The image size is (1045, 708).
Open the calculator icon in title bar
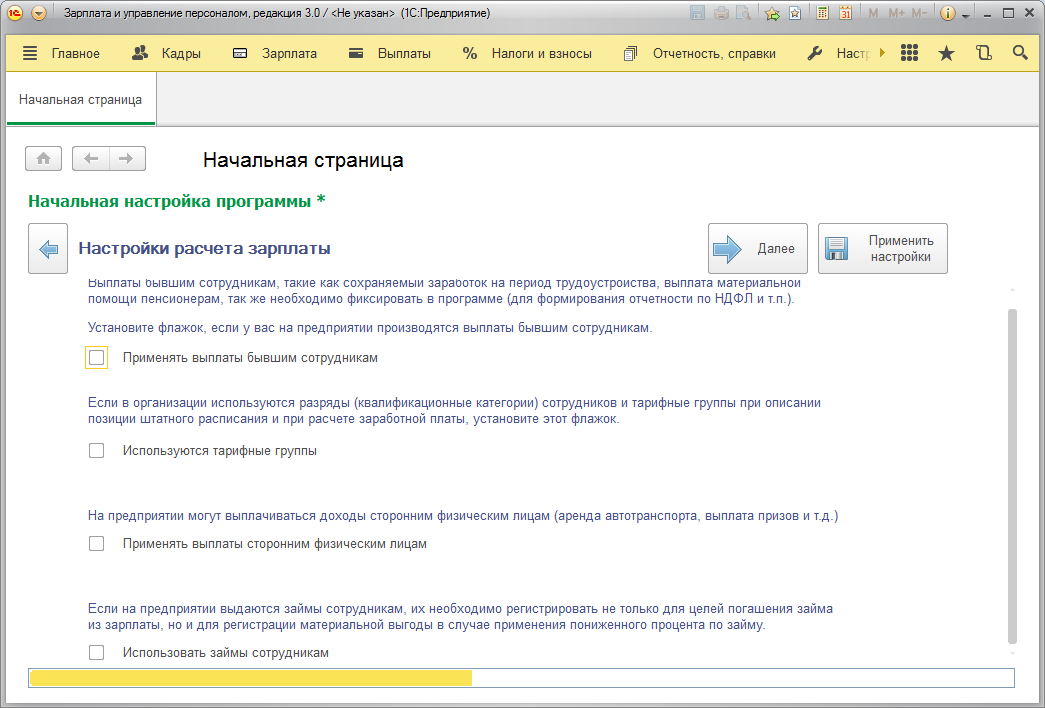[822, 13]
